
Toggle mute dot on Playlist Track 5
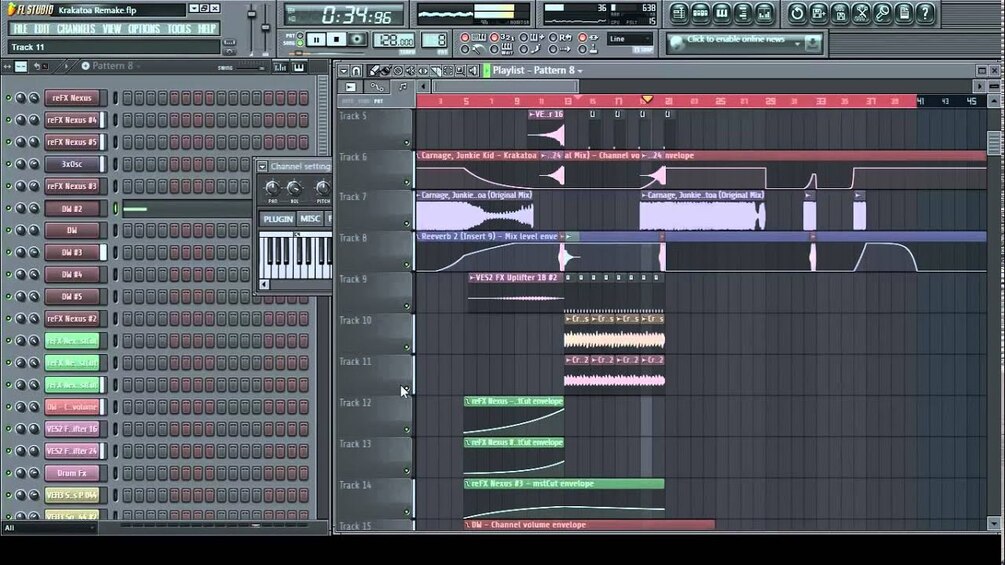coord(406,142)
